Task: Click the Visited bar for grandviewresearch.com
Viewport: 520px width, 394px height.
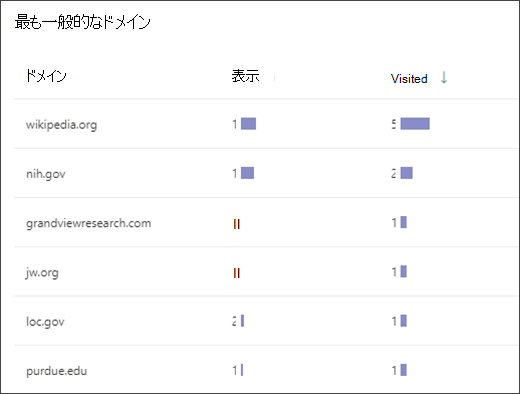Action: 404,222
